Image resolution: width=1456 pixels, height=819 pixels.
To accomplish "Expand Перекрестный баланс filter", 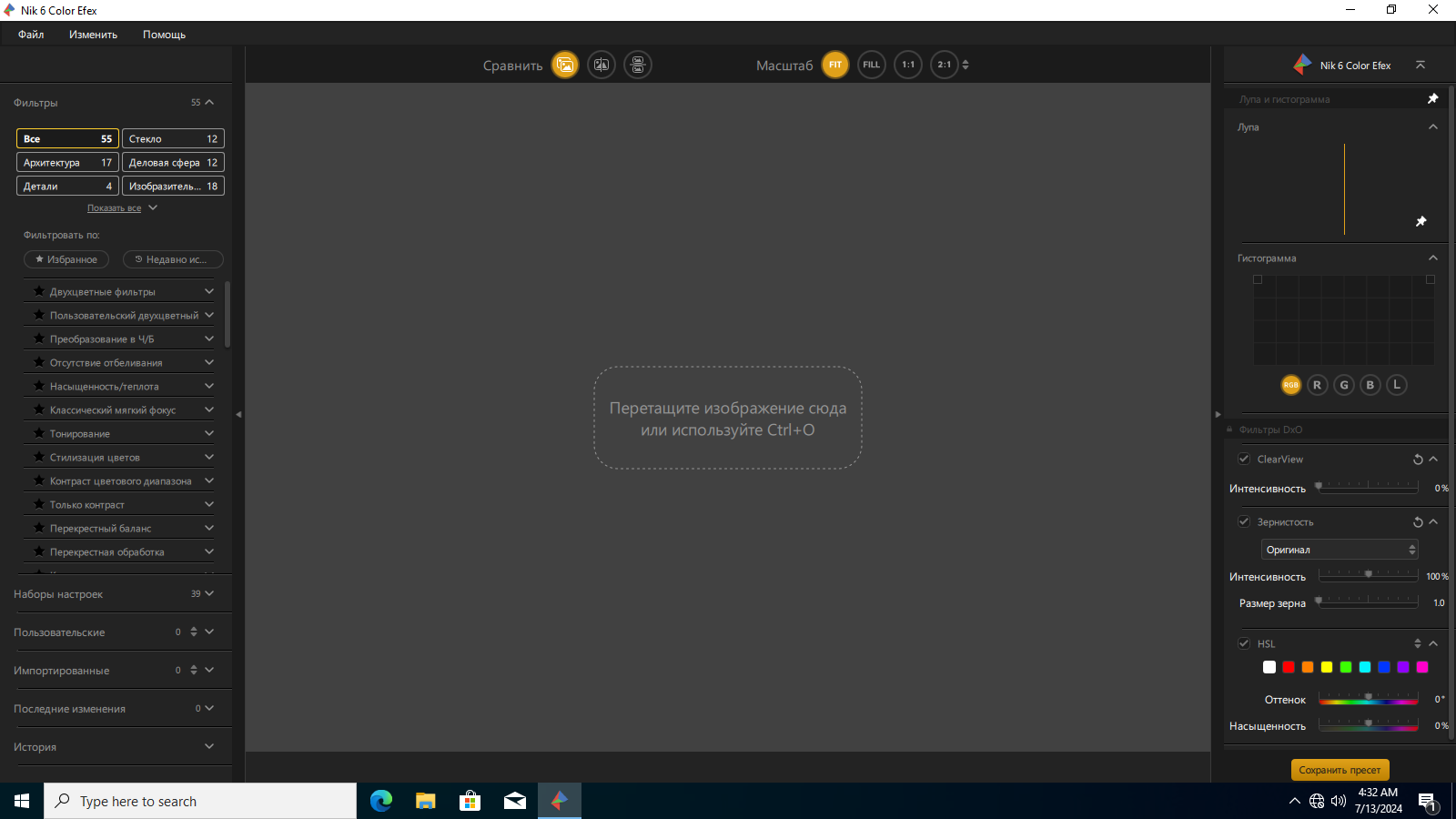I will click(x=209, y=528).
